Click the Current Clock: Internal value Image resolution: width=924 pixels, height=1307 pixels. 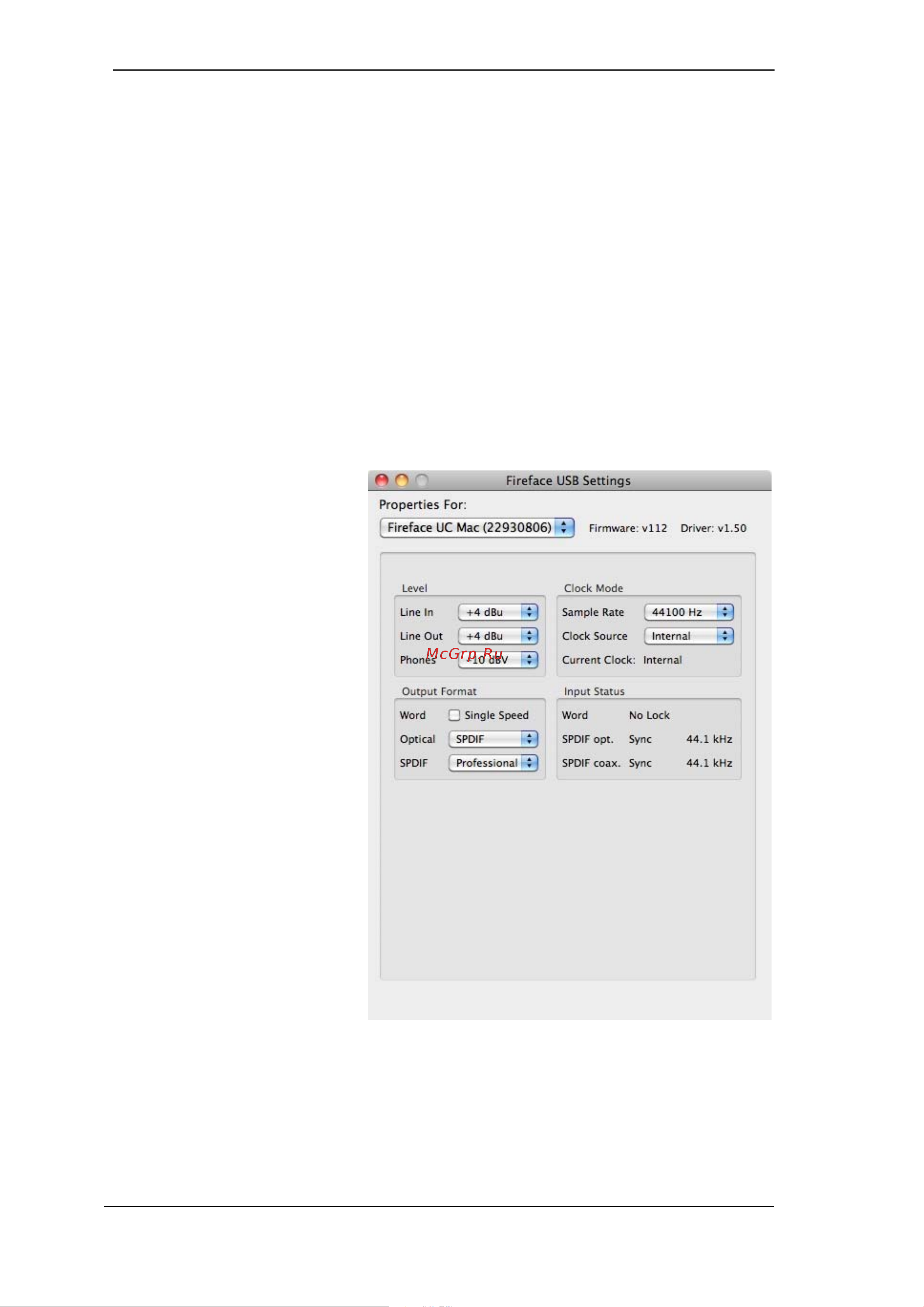point(663,660)
